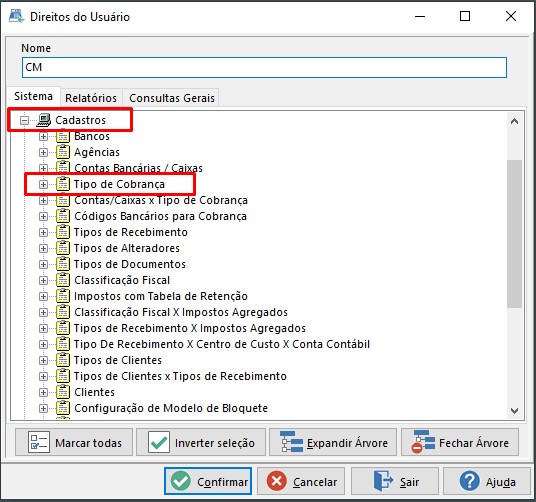Viewport: 536px width, 502px height.
Task: Switch to the Sistema tab
Action: tap(34, 97)
